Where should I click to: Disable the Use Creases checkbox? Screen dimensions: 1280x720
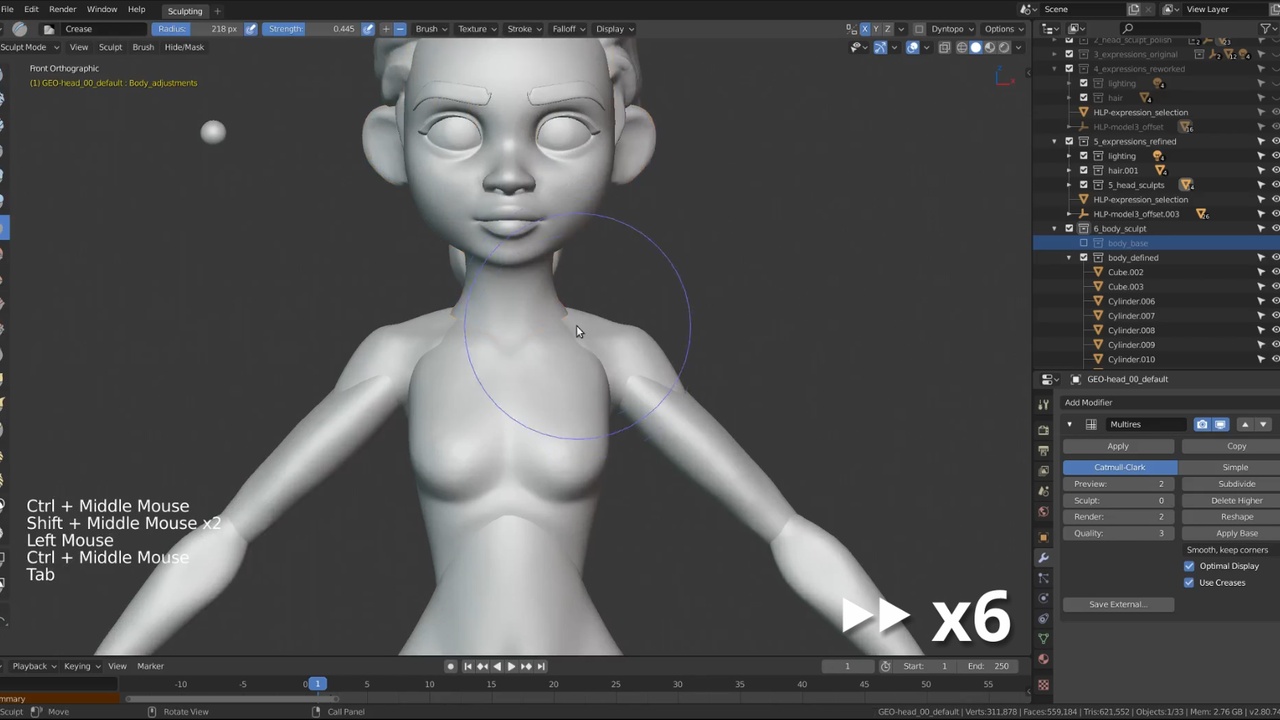[1189, 582]
